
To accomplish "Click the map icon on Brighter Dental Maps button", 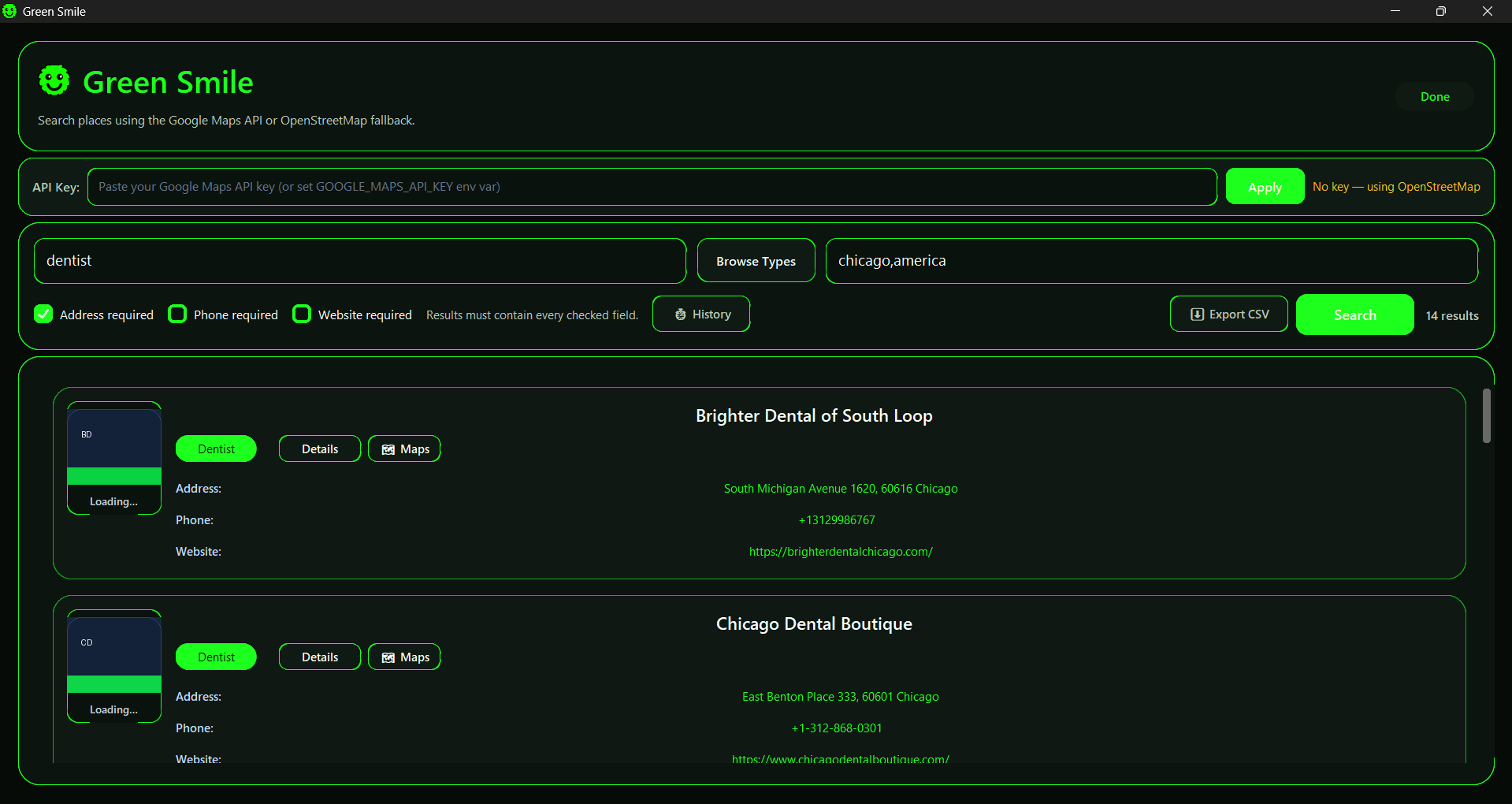I will 388,449.
